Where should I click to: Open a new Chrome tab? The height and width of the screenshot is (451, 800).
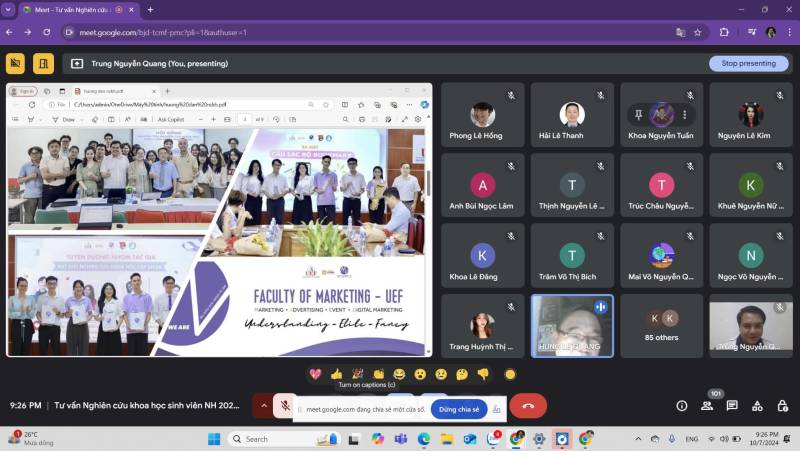[x=150, y=9]
